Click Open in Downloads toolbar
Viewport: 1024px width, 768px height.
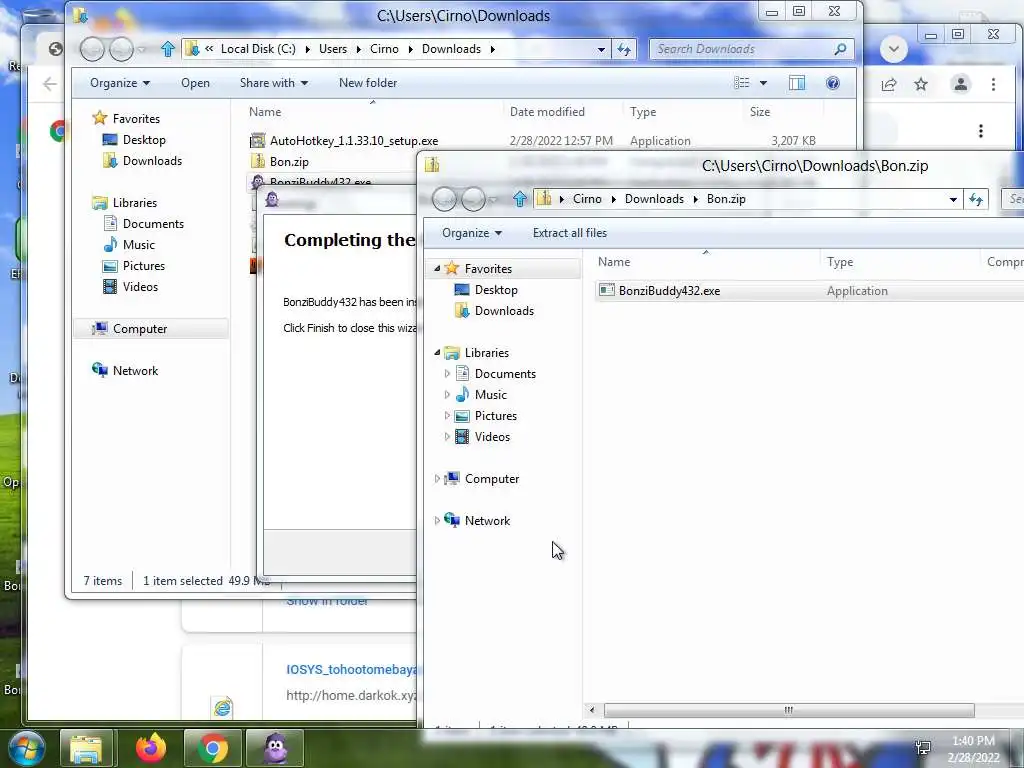(195, 83)
